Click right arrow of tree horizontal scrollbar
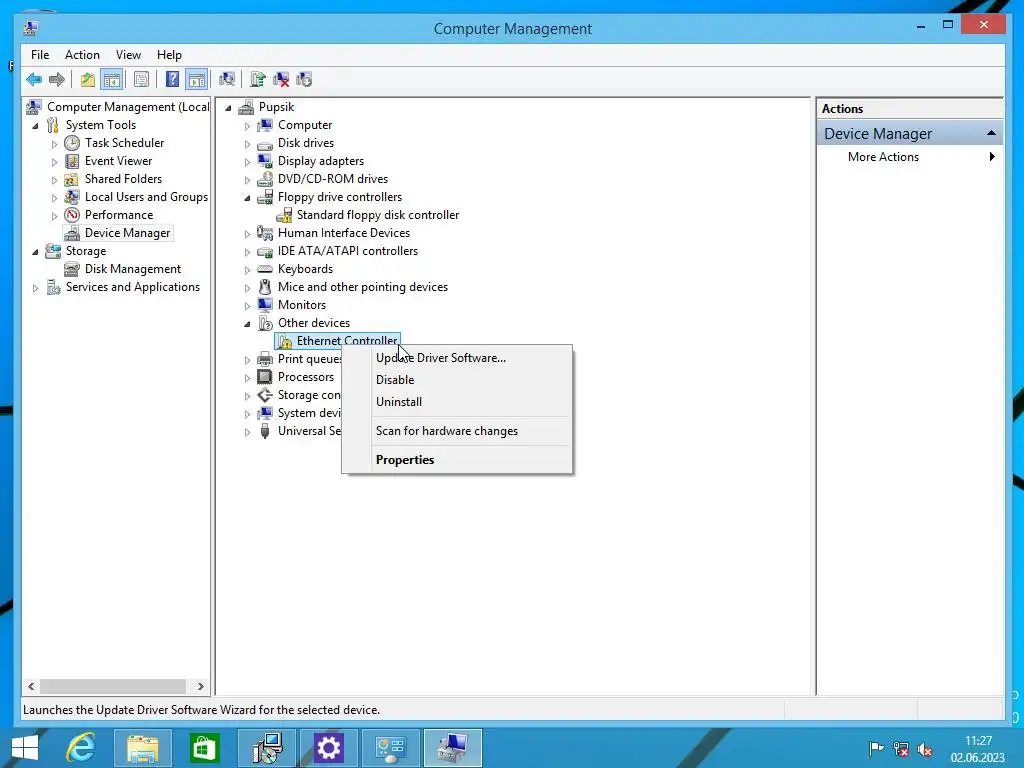Image resolution: width=1024 pixels, height=768 pixels. [200, 686]
